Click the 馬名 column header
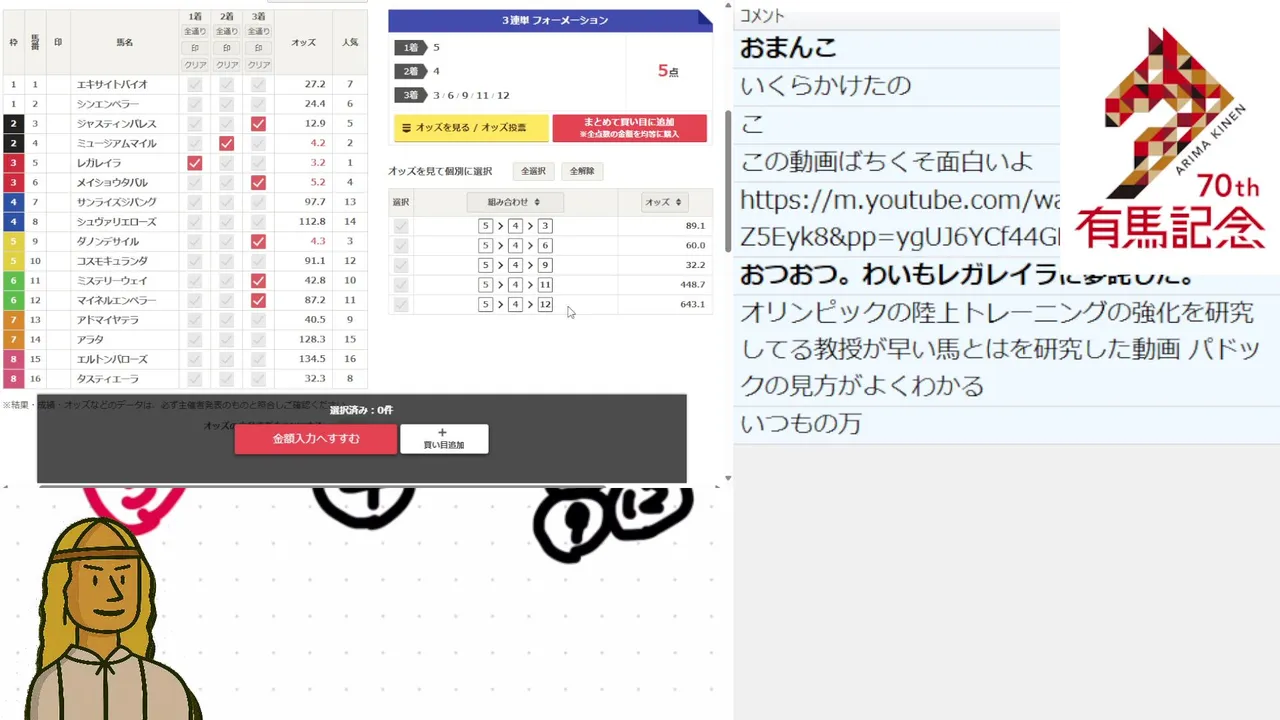Viewport: 1280px width, 720px height. click(x=125, y=43)
